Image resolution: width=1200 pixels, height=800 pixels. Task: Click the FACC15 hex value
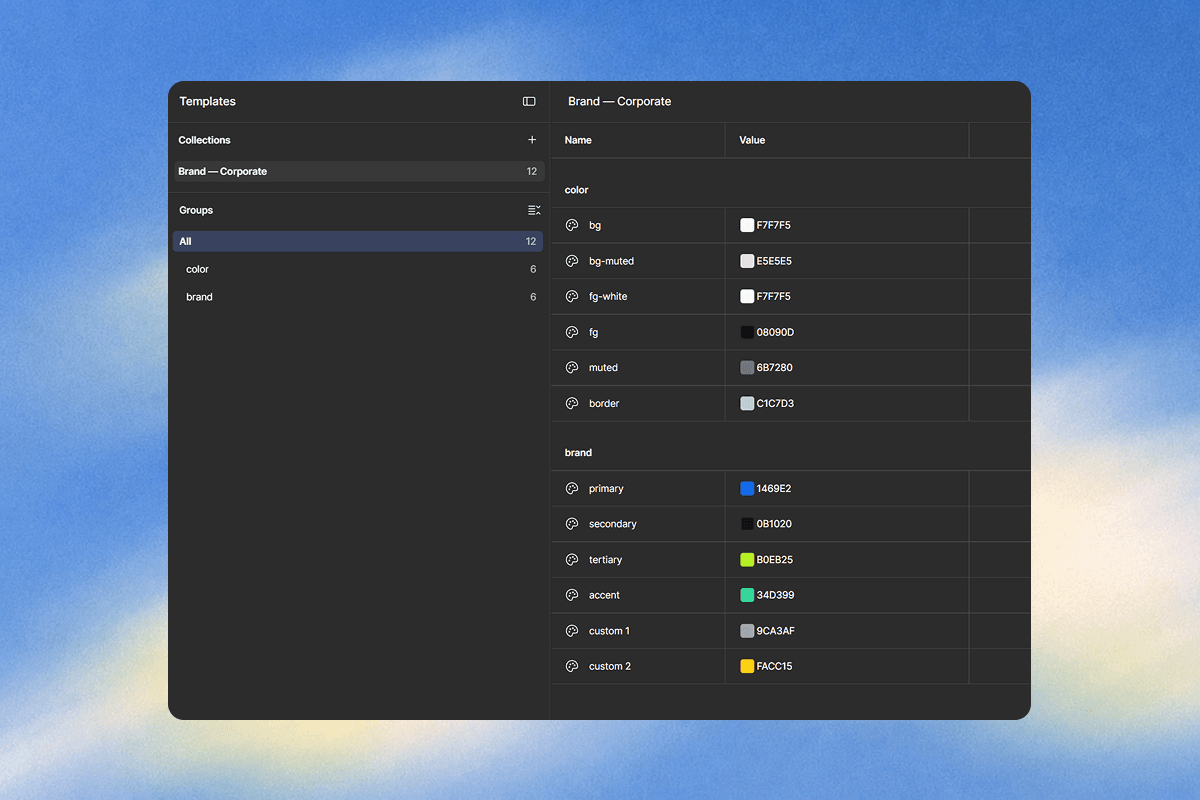click(775, 666)
